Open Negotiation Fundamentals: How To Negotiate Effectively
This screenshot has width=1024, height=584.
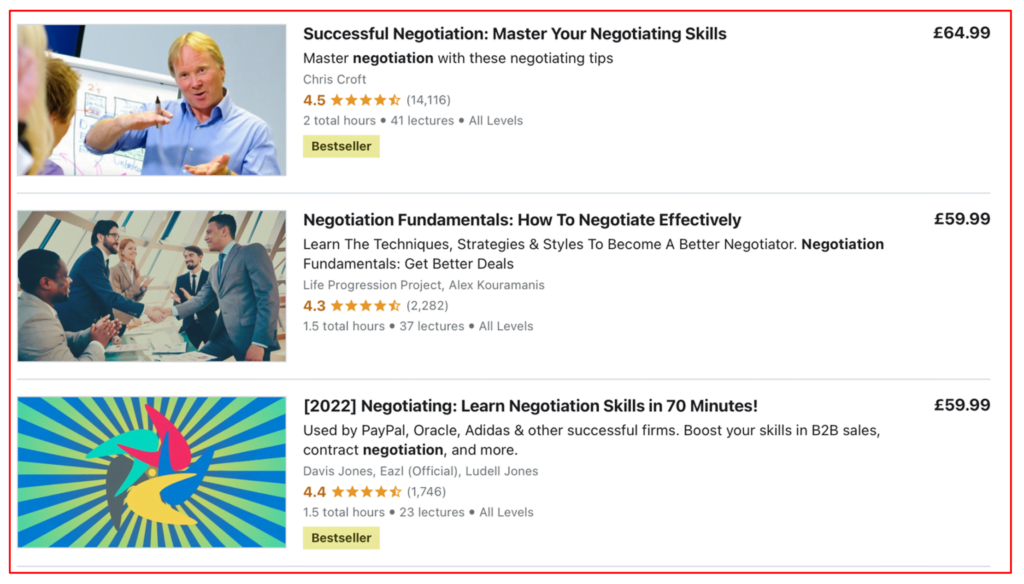[x=521, y=220]
